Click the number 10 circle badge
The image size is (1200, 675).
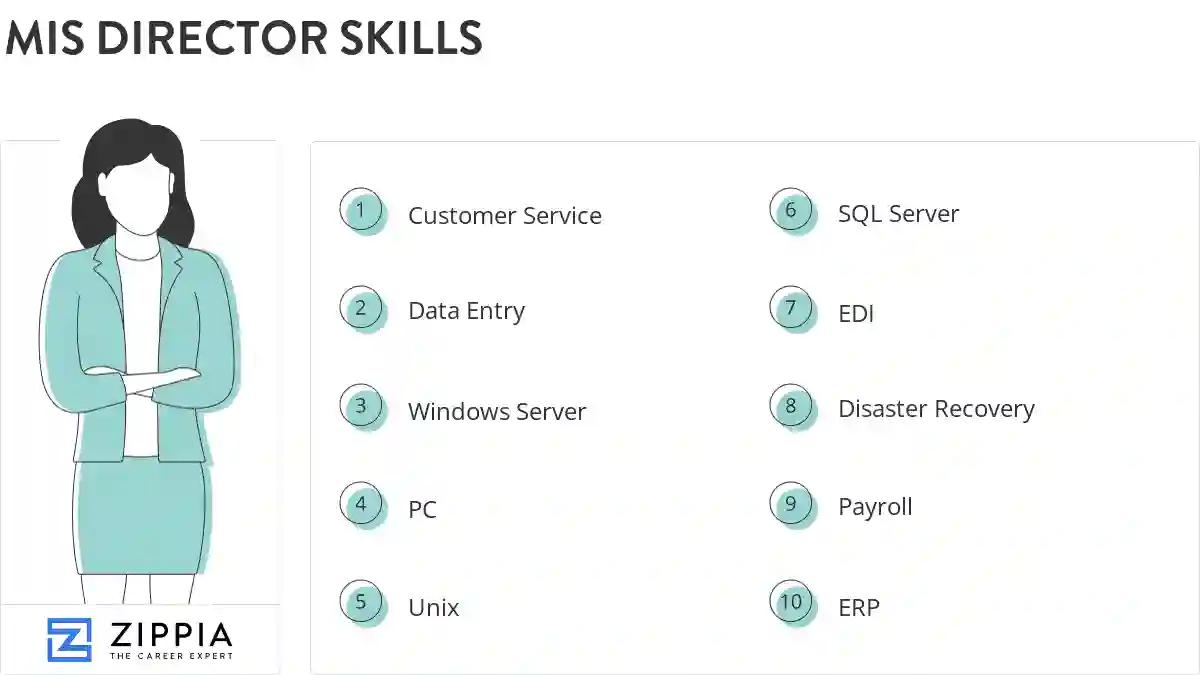pyautogui.click(x=792, y=603)
